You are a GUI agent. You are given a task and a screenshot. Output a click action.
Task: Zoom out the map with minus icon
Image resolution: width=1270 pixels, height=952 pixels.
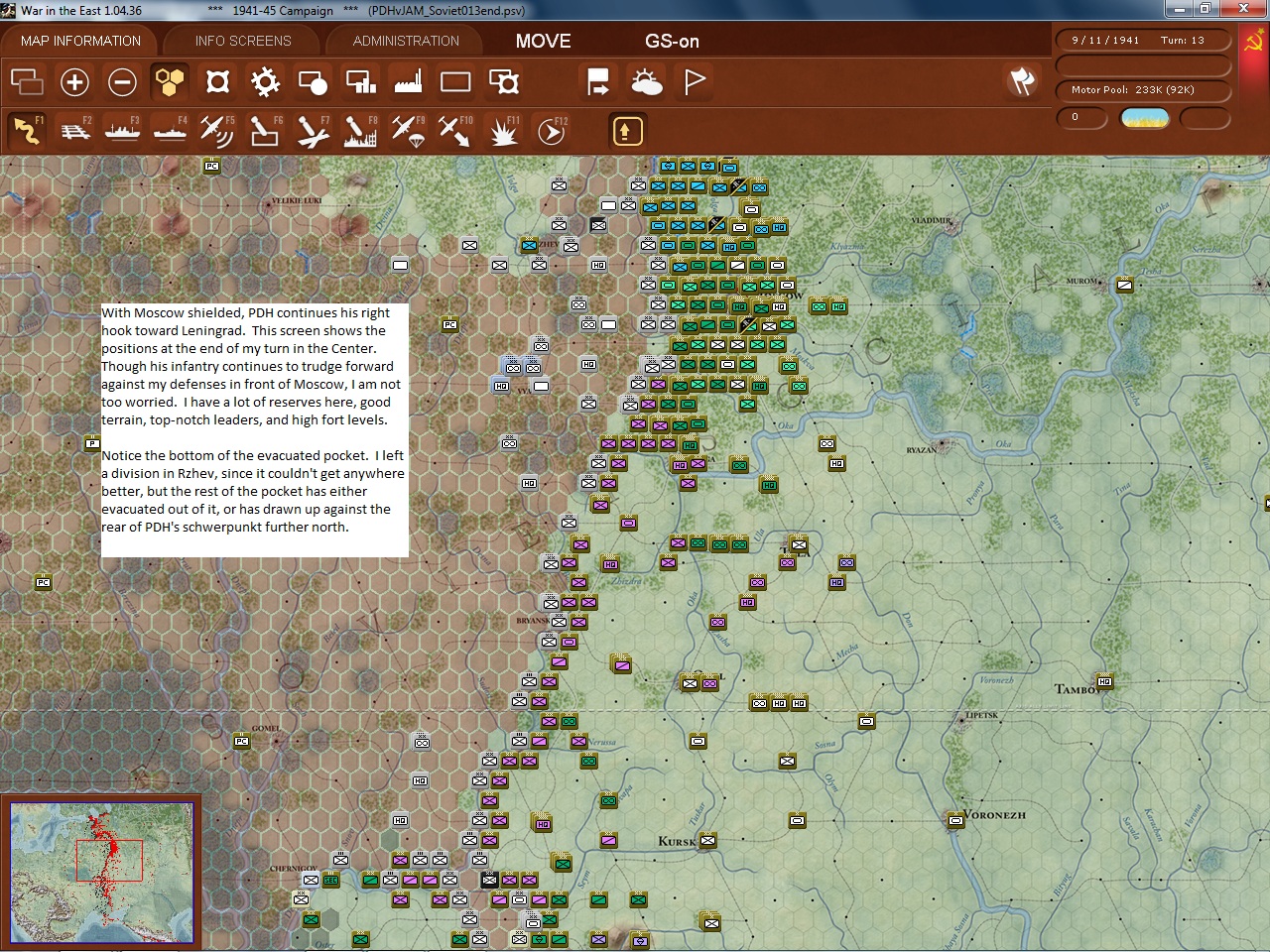pos(122,81)
